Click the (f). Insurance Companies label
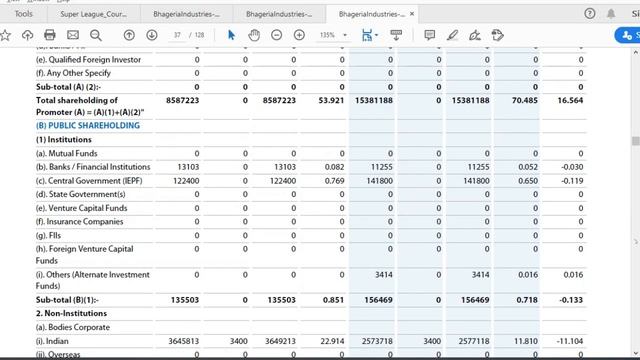This screenshot has height=360, width=640. pyautogui.click(x=80, y=222)
